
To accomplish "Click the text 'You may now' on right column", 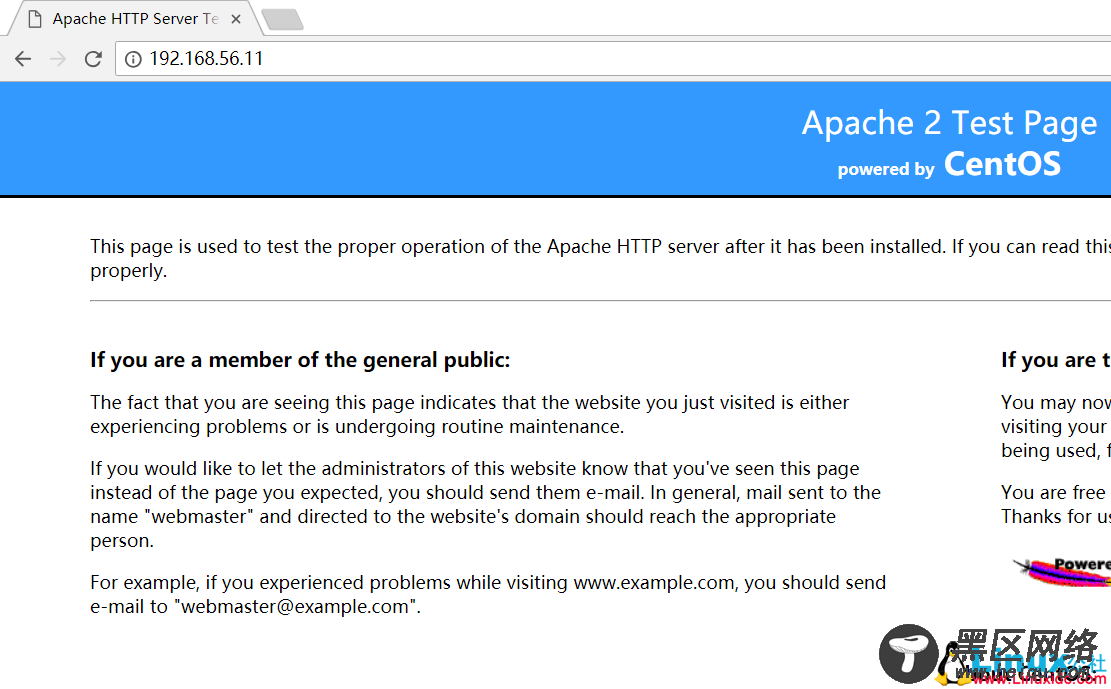I will click(x=1056, y=403).
